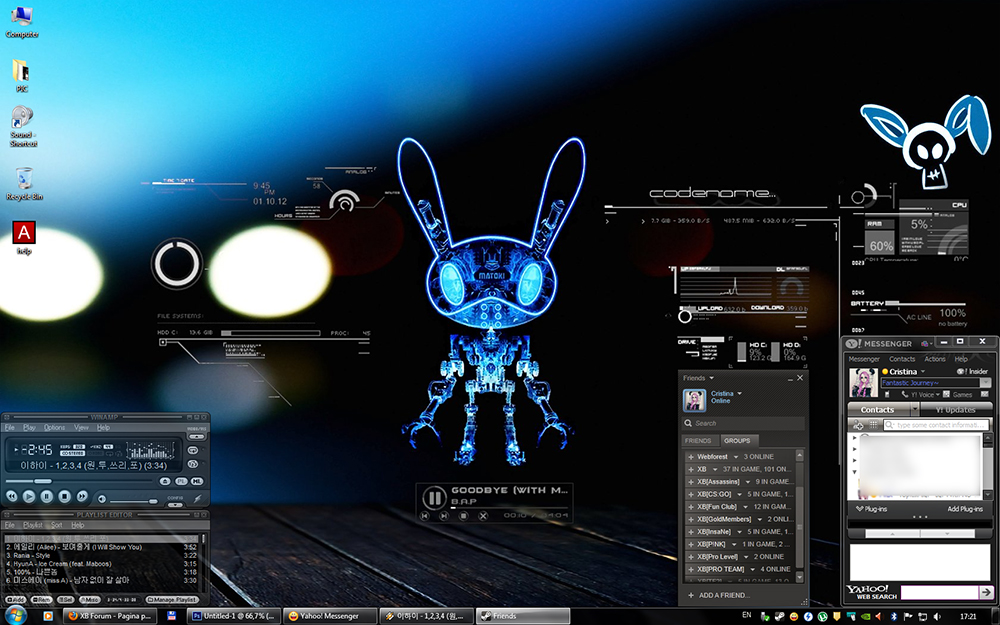
Task: Skip to previous track in Winamp
Action: tap(11, 496)
